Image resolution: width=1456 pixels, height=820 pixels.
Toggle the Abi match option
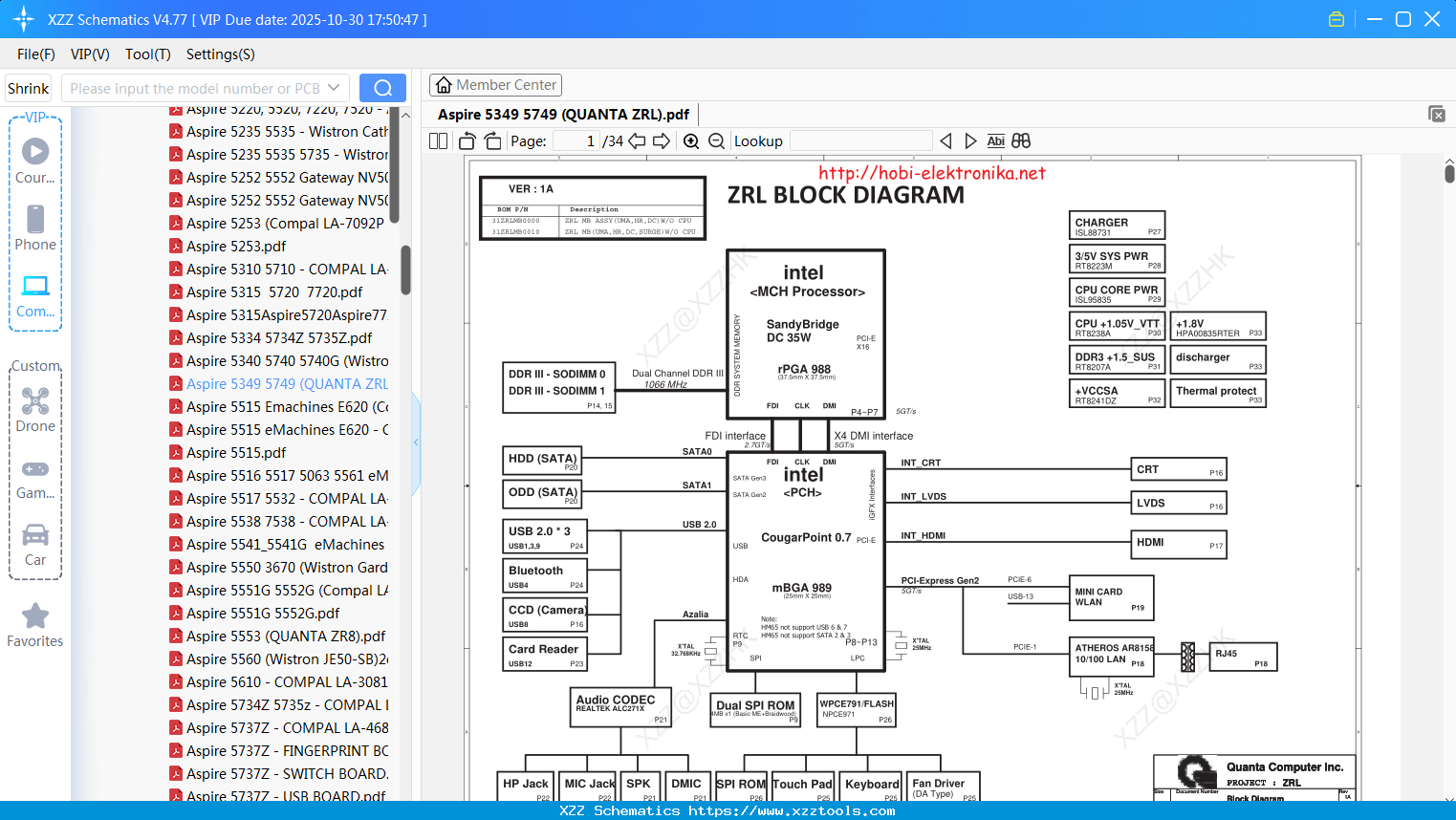pos(995,141)
